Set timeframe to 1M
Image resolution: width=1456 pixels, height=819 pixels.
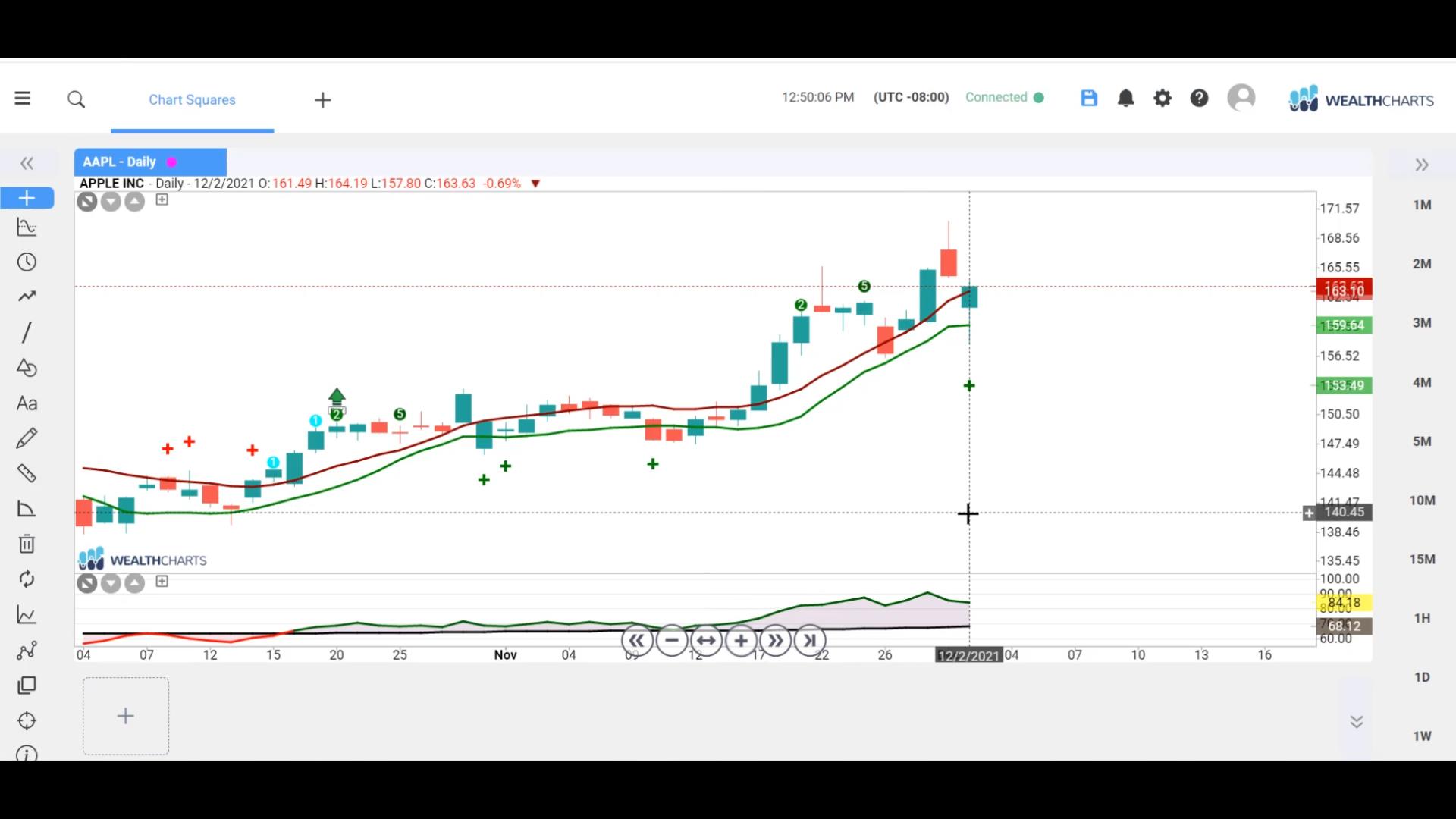(x=1422, y=205)
